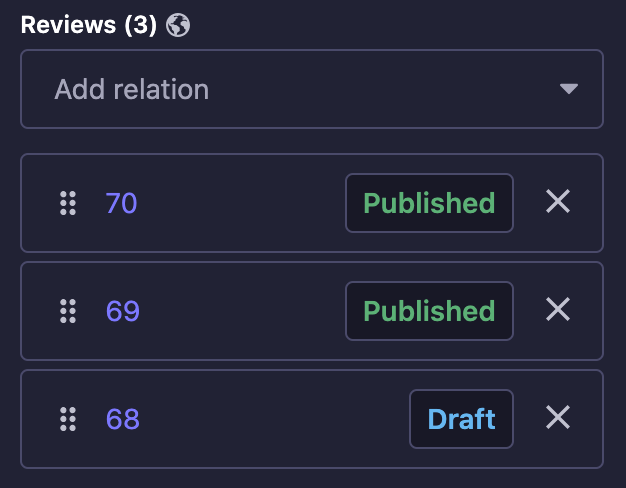Remove relation 70 with the X icon
Screen dimensions: 626x488
click(558, 202)
